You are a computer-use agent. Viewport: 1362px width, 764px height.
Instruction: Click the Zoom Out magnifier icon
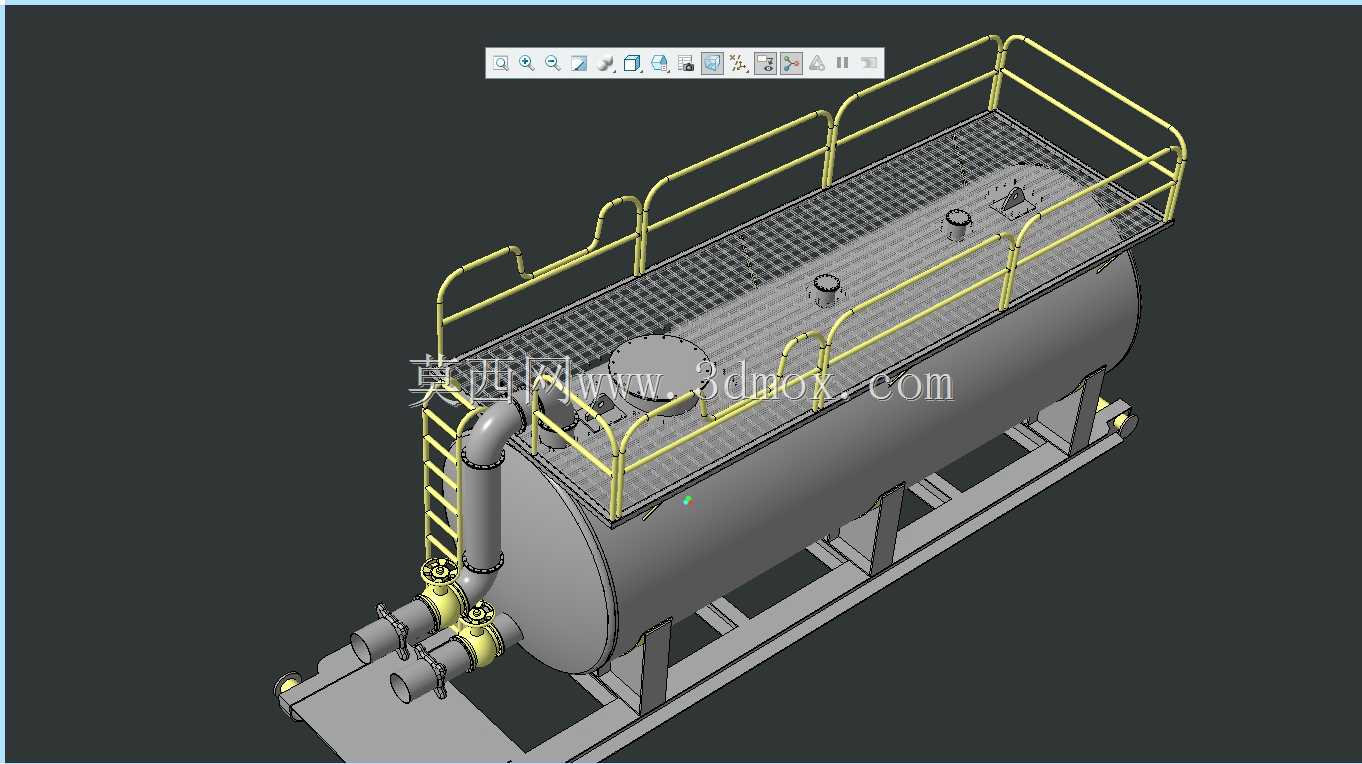553,63
